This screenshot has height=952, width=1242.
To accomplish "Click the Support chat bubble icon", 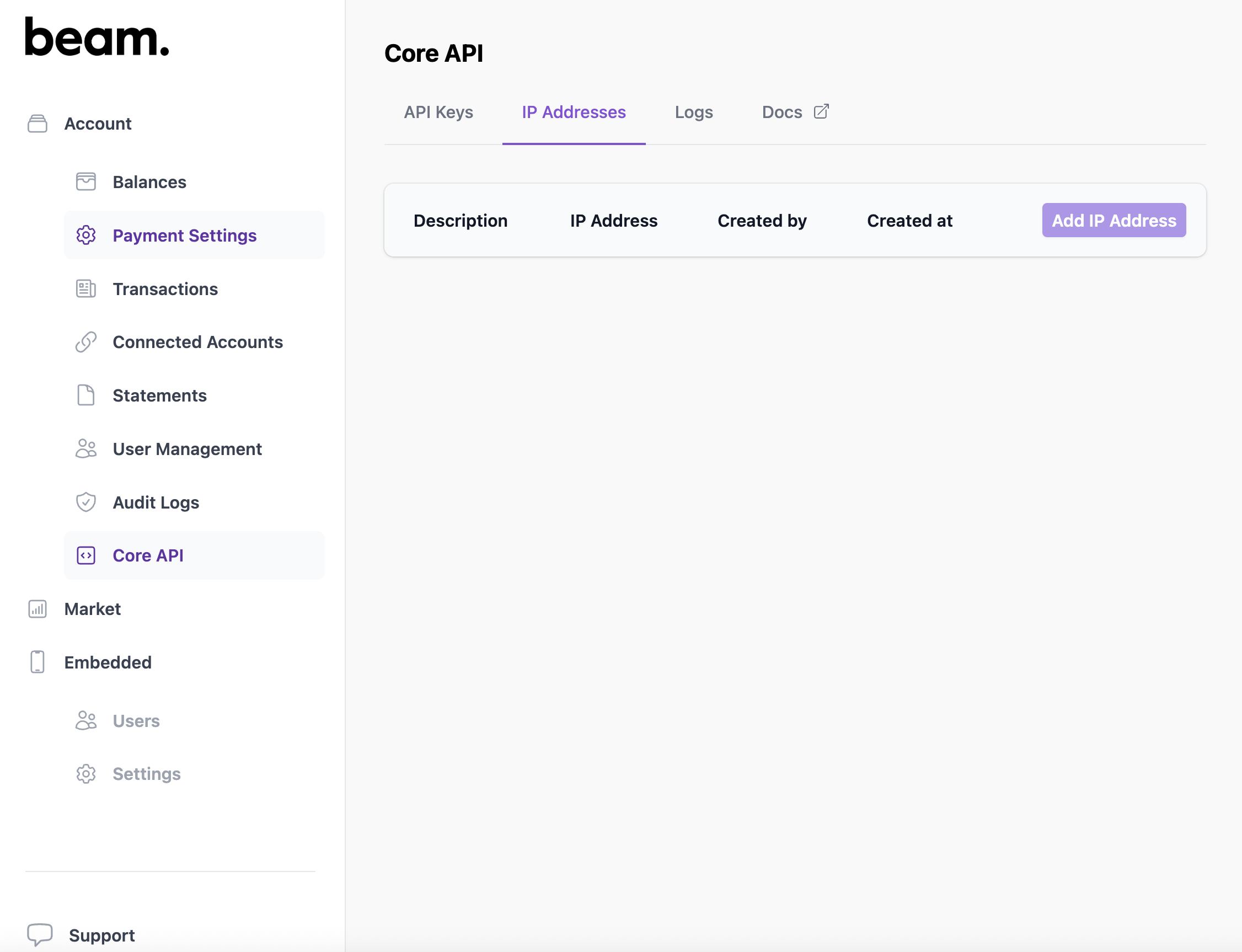I will (x=40, y=934).
